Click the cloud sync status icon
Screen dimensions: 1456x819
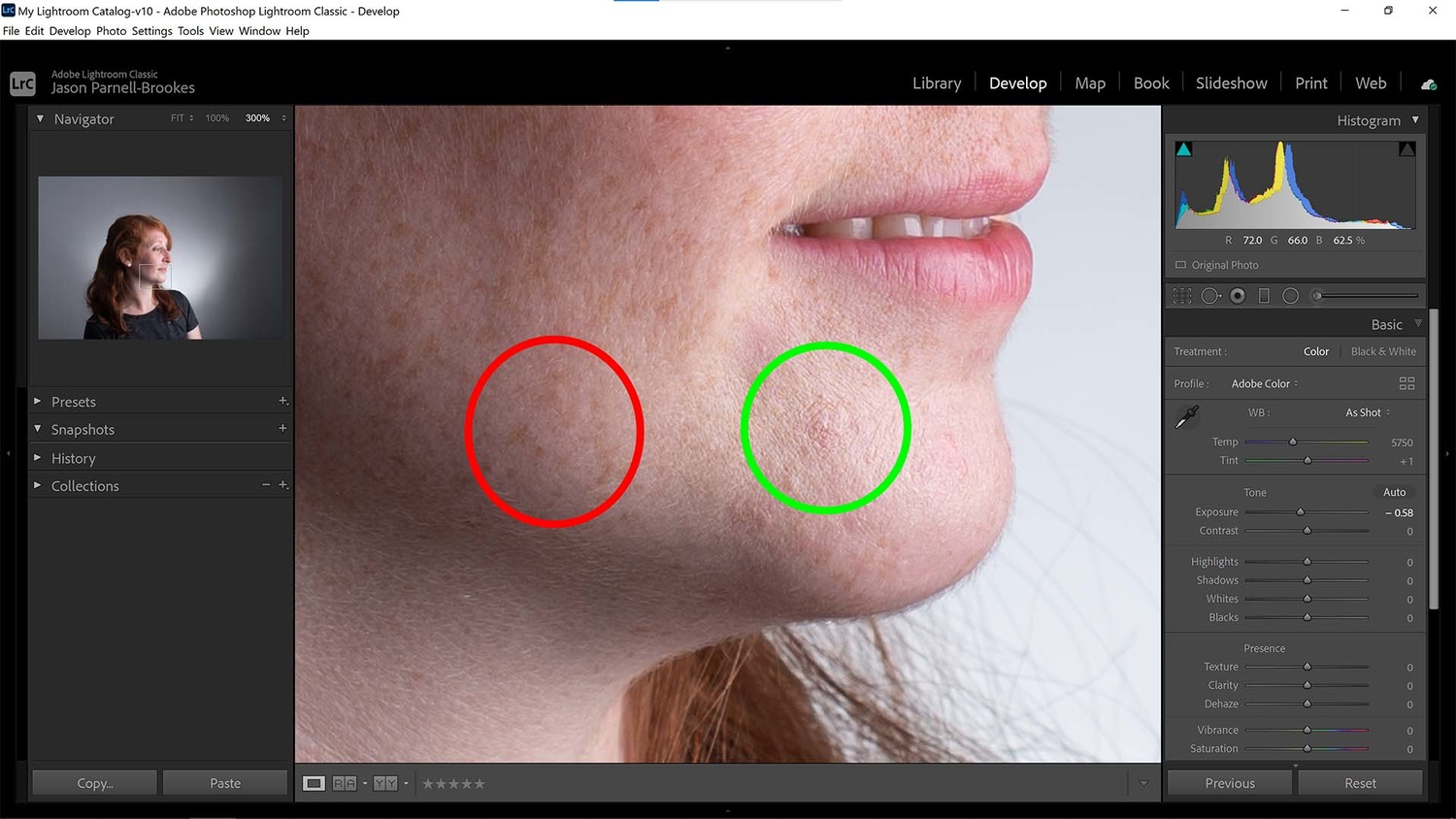pos(1428,84)
